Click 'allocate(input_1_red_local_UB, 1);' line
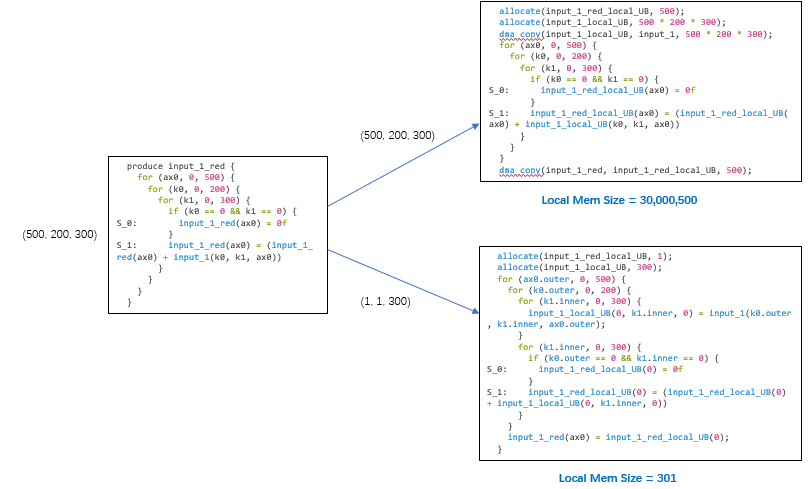The image size is (809, 489). coord(585,256)
